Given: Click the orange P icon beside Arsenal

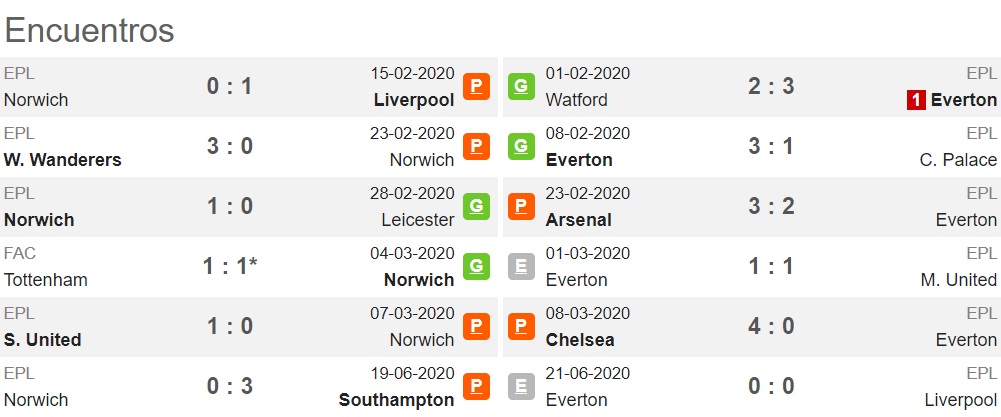Looking at the screenshot, I should (x=521, y=206).
